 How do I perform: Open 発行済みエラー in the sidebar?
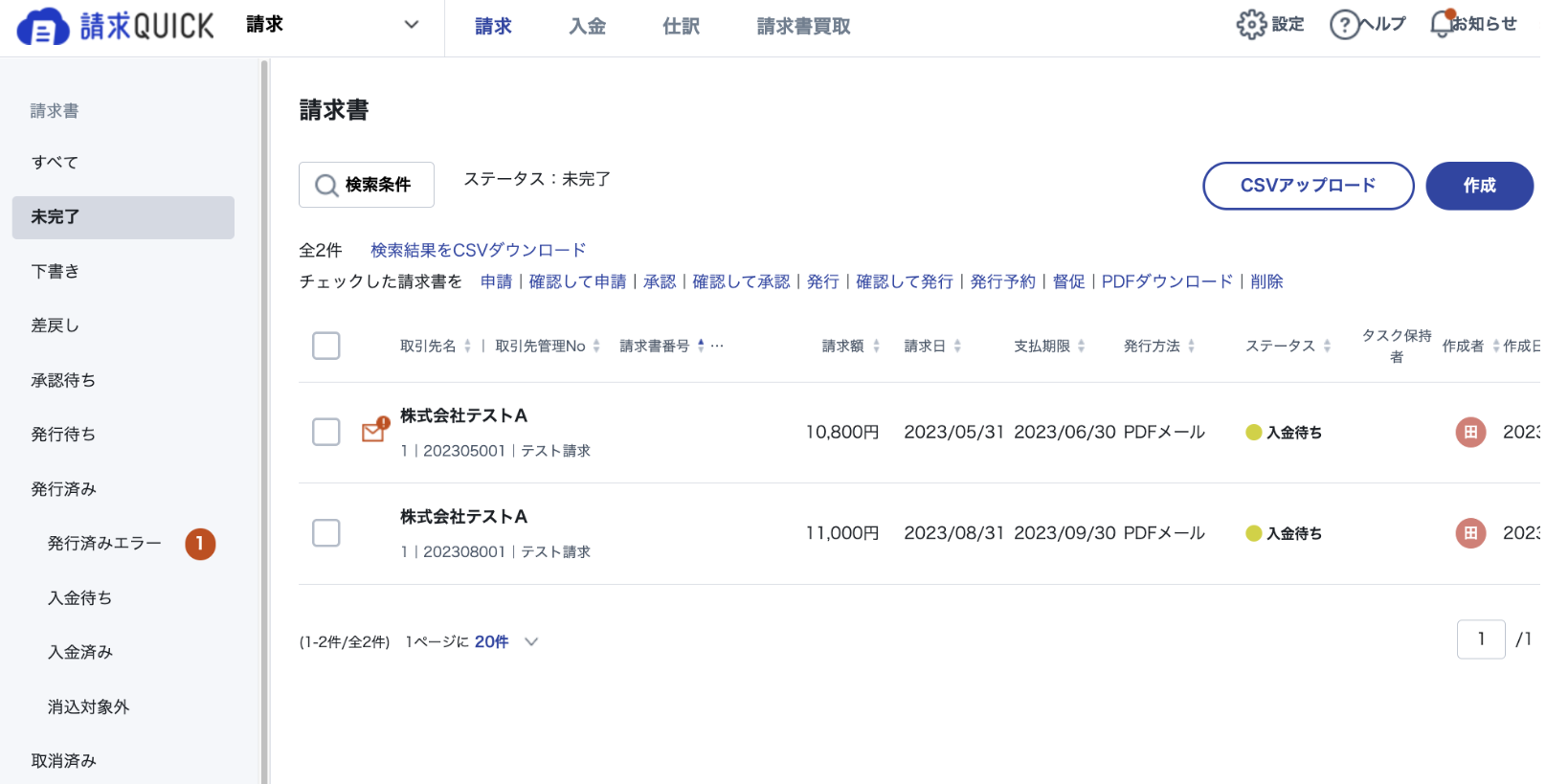pyautogui.click(x=104, y=544)
